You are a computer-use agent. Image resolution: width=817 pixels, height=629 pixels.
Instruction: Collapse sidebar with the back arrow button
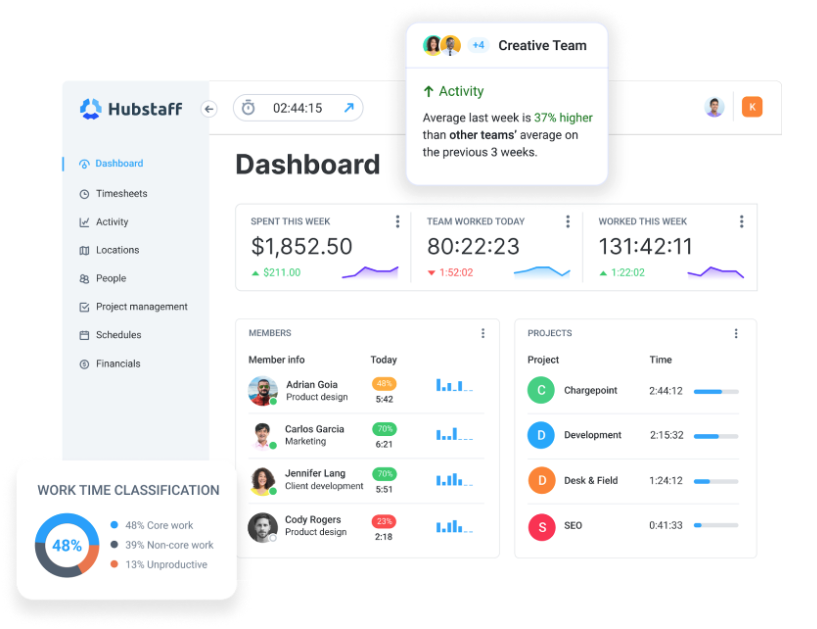[209, 109]
